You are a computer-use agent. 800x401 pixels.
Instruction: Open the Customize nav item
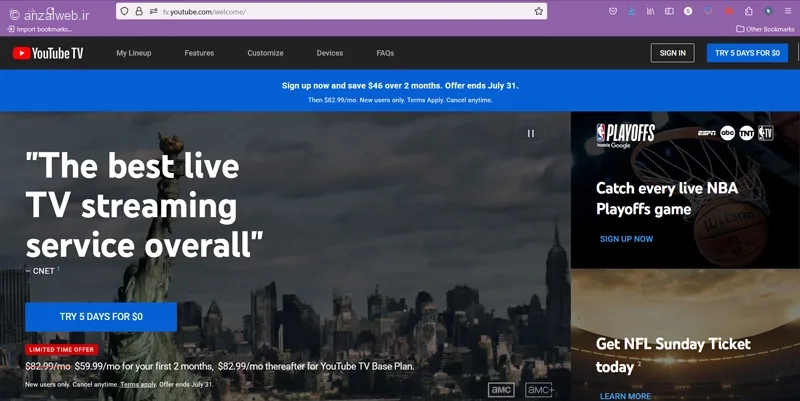tap(265, 53)
